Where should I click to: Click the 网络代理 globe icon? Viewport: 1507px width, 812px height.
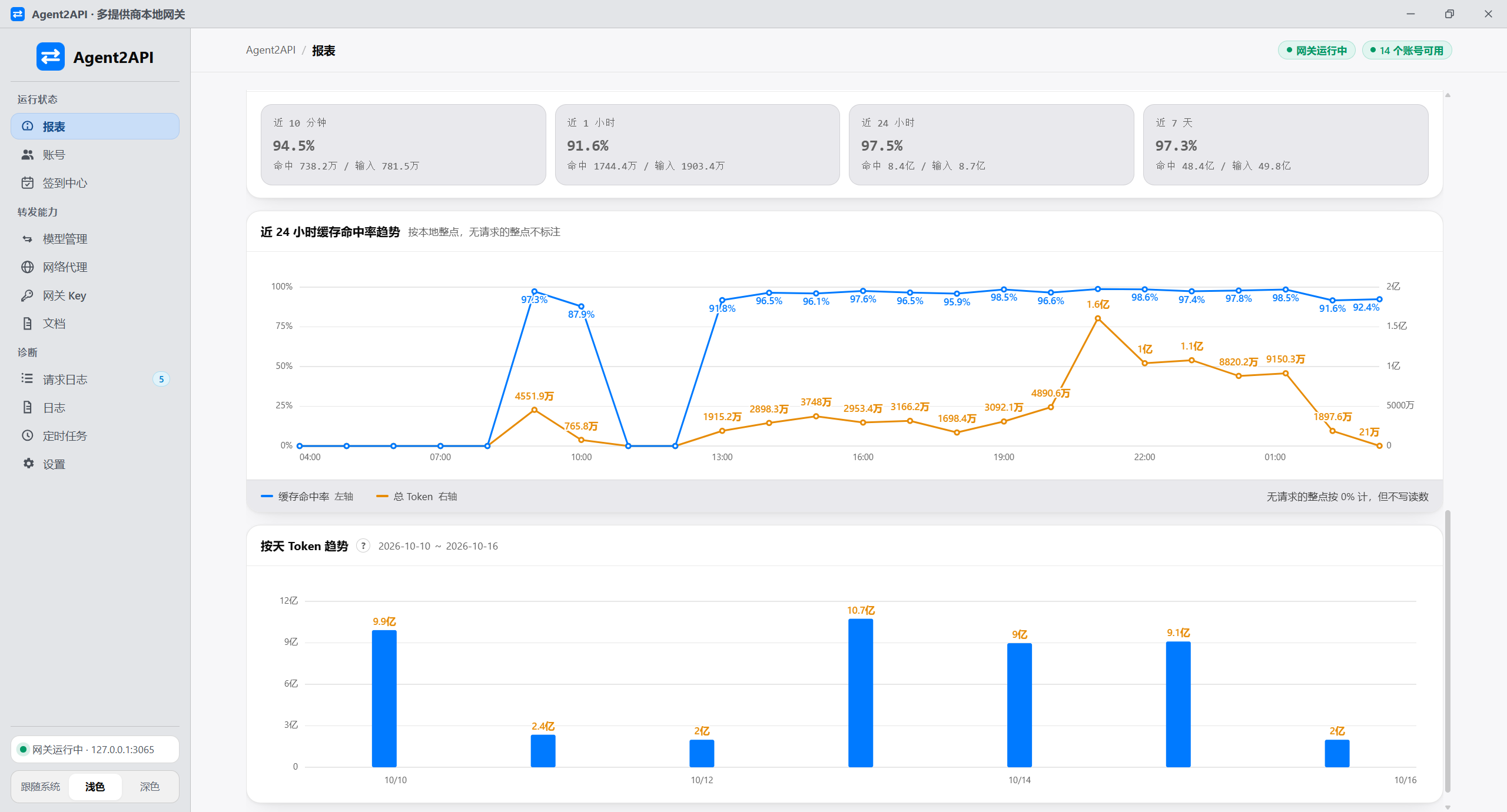click(x=27, y=267)
